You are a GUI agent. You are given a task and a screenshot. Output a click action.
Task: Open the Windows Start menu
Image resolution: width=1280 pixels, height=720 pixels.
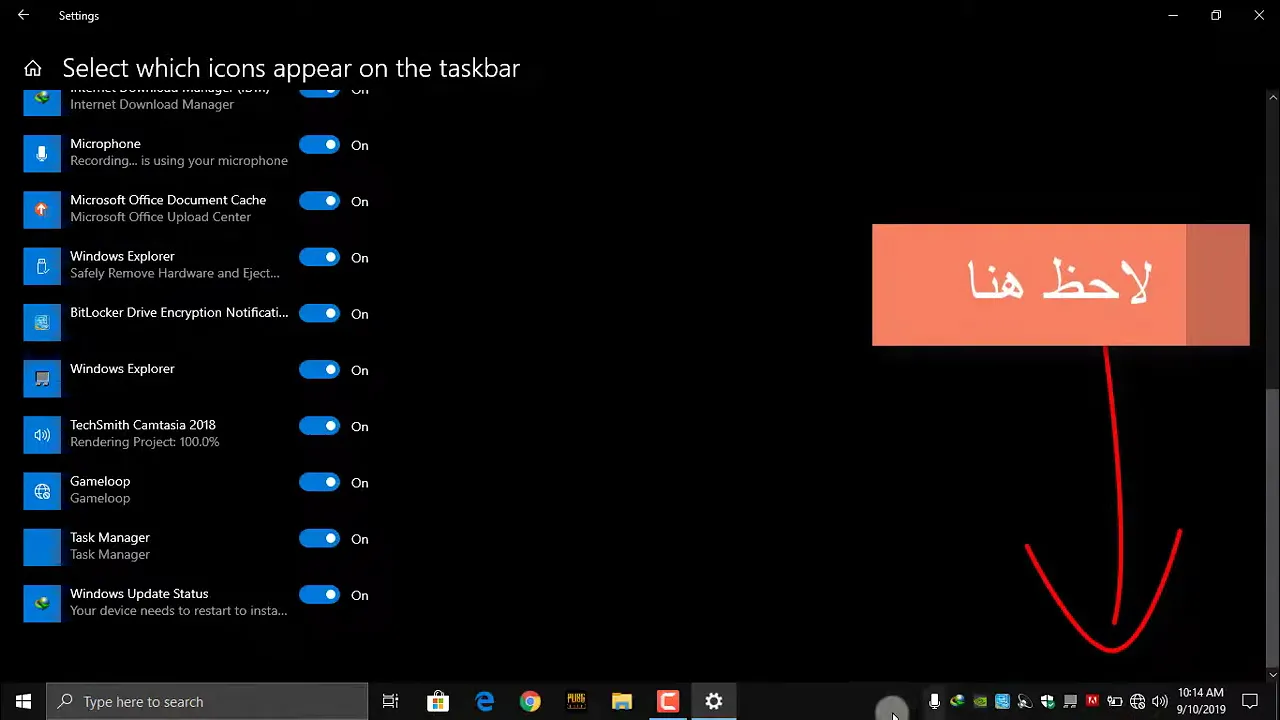click(x=23, y=702)
